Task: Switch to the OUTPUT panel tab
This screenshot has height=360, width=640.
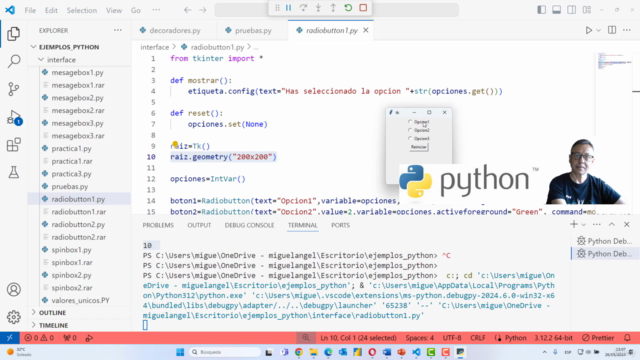Action: point(199,225)
